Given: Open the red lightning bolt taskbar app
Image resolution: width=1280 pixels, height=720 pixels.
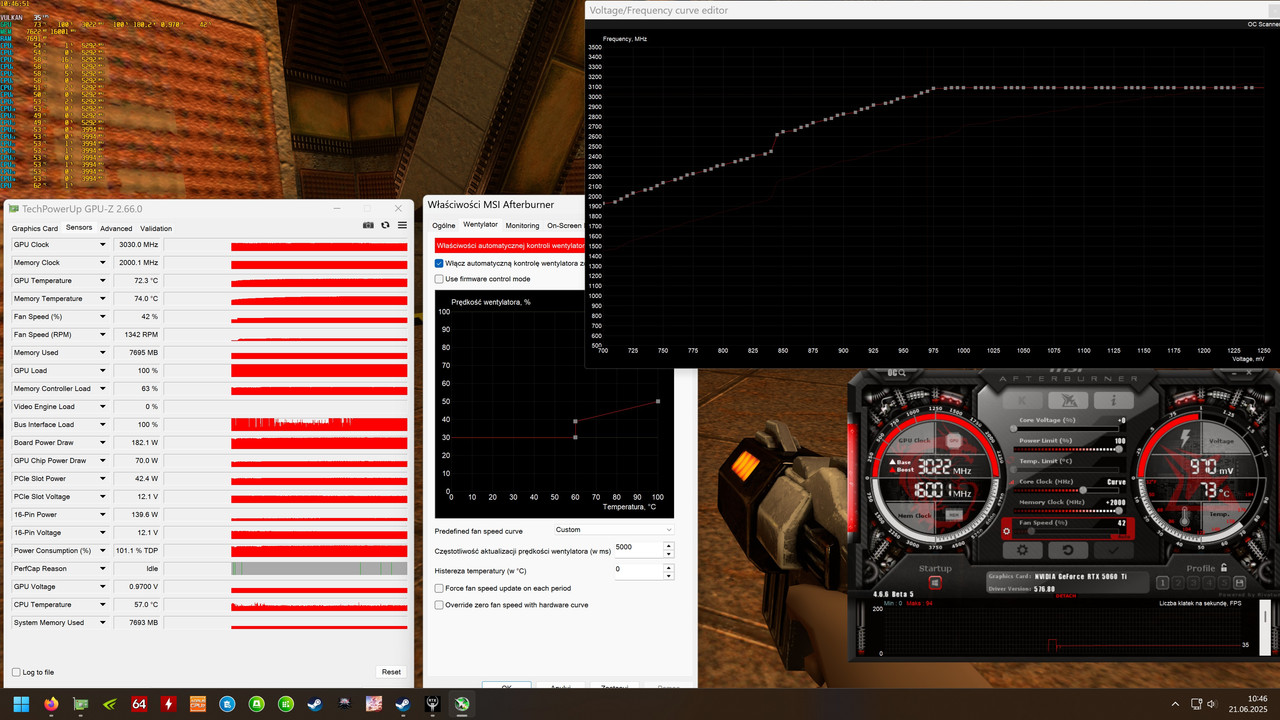Looking at the screenshot, I should [x=168, y=703].
